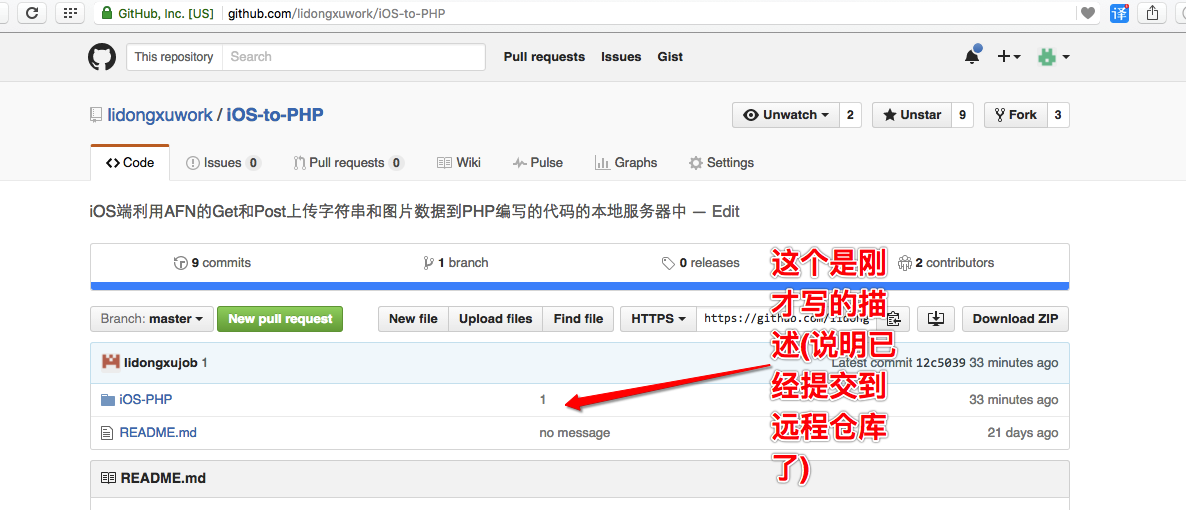Viewport: 1186px width, 510px height.
Task: Edit the repository description
Action: click(x=725, y=212)
